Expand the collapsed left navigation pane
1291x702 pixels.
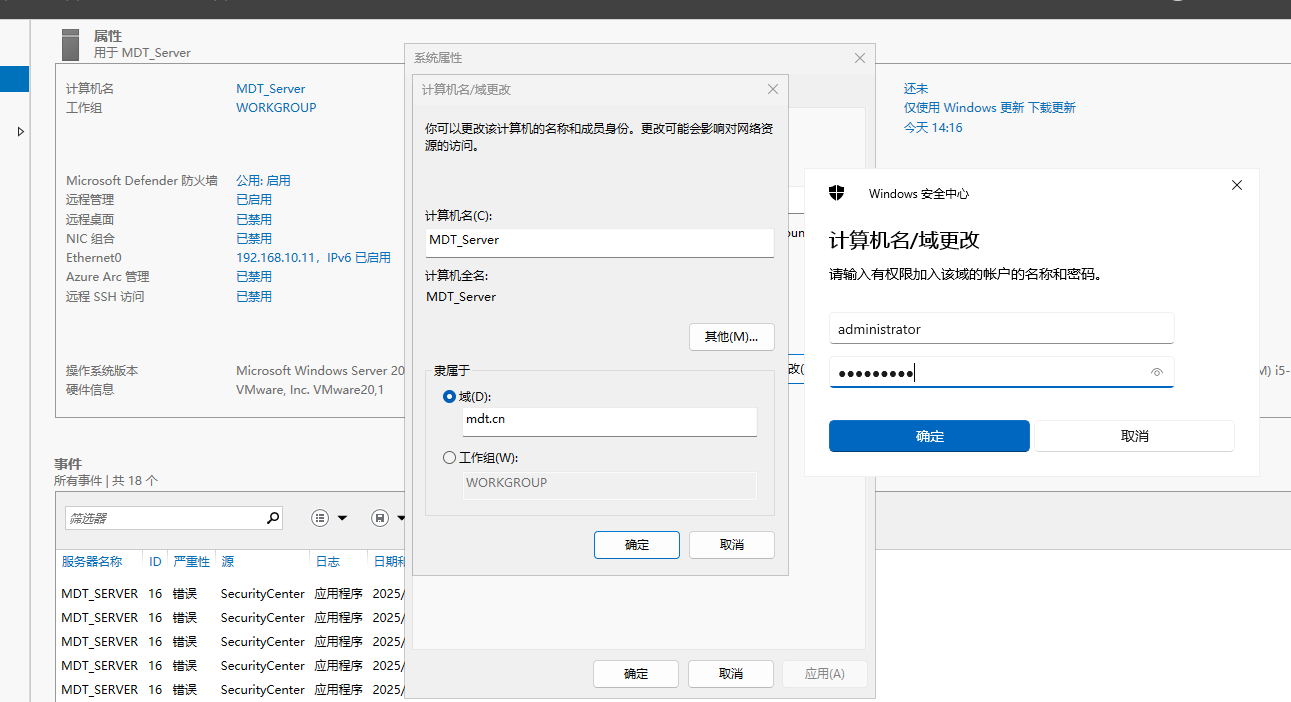coord(19,129)
